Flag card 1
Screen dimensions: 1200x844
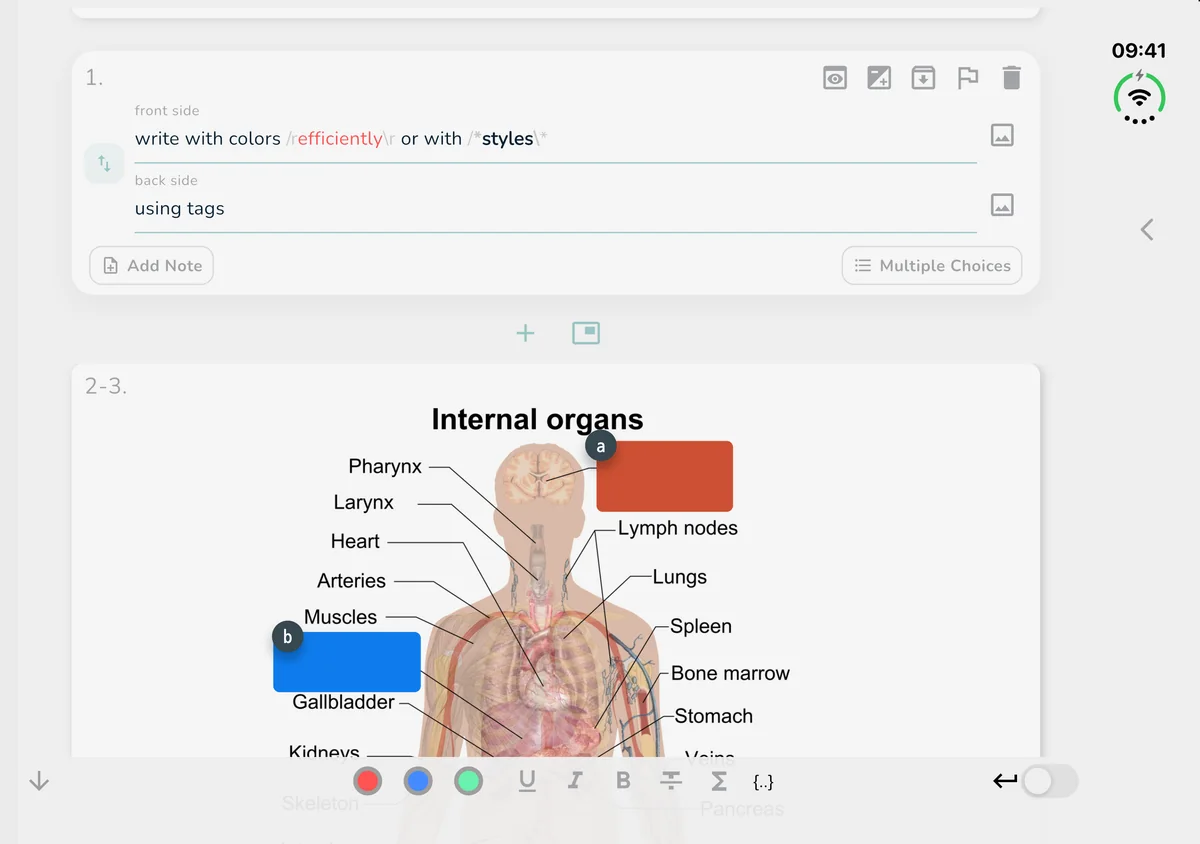pyautogui.click(x=967, y=78)
